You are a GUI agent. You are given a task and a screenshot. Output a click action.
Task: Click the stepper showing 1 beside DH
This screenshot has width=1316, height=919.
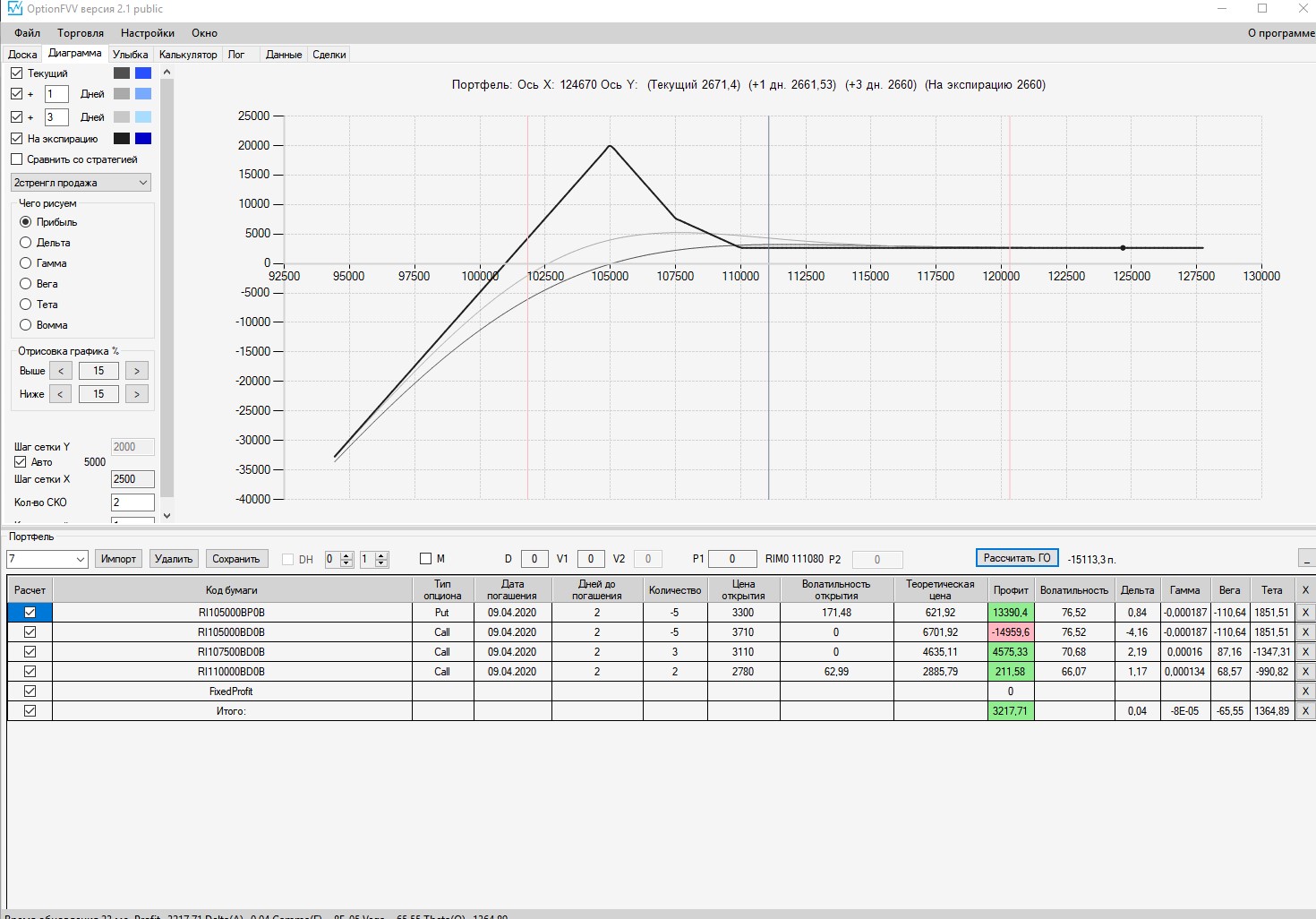pos(373,559)
